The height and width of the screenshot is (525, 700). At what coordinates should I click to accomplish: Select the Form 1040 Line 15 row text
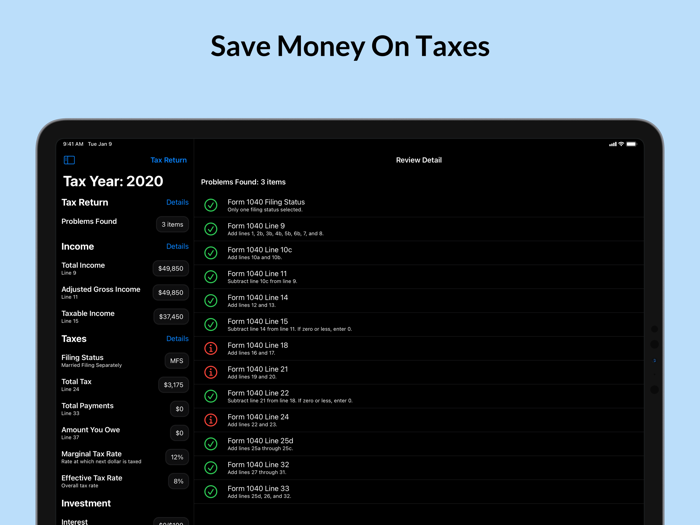[x=290, y=325]
